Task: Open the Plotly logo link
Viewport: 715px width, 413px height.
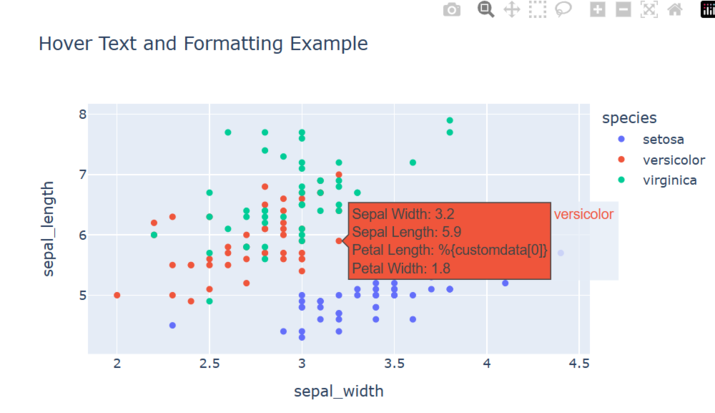Action: [x=707, y=10]
